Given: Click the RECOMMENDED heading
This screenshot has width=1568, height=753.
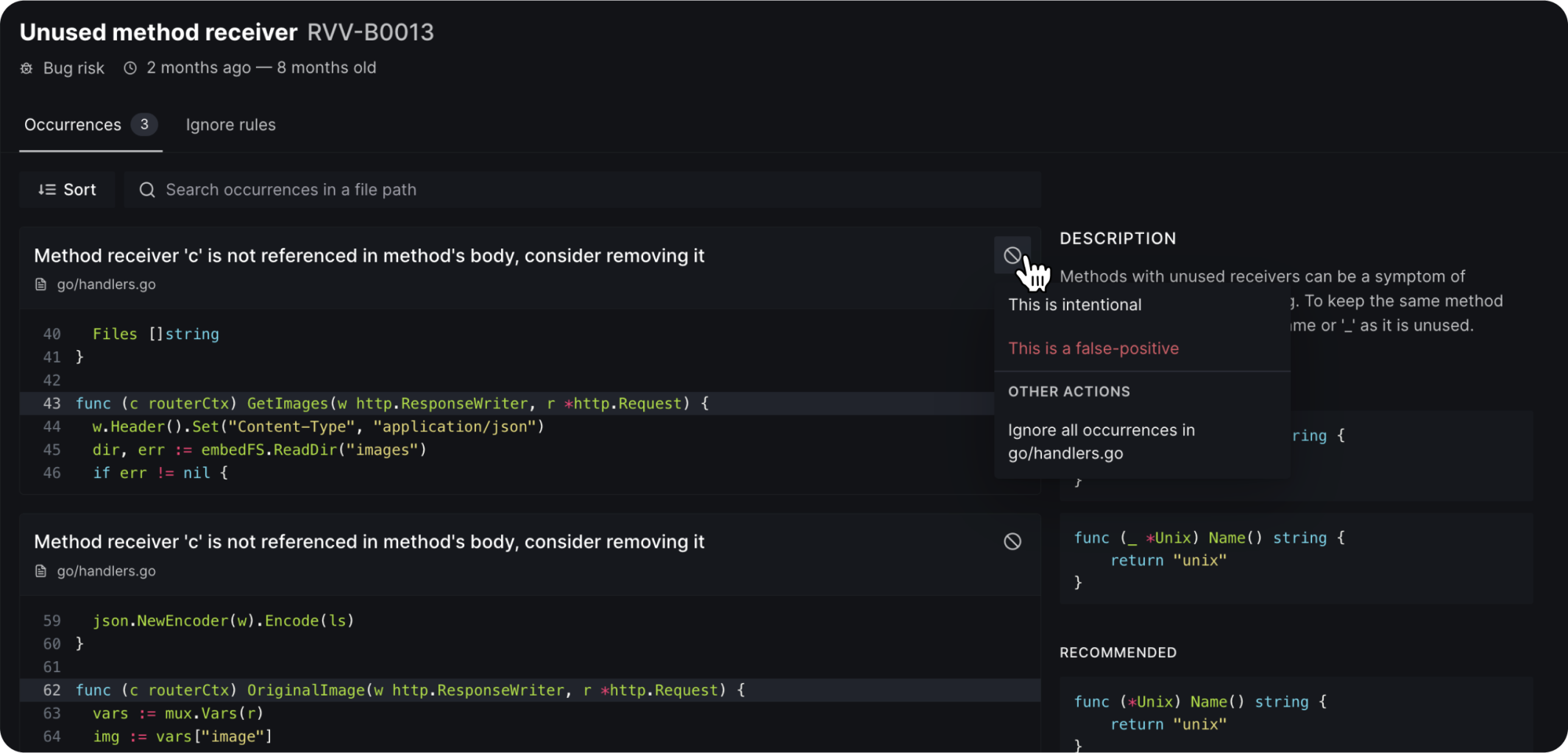Looking at the screenshot, I should click(x=1118, y=653).
